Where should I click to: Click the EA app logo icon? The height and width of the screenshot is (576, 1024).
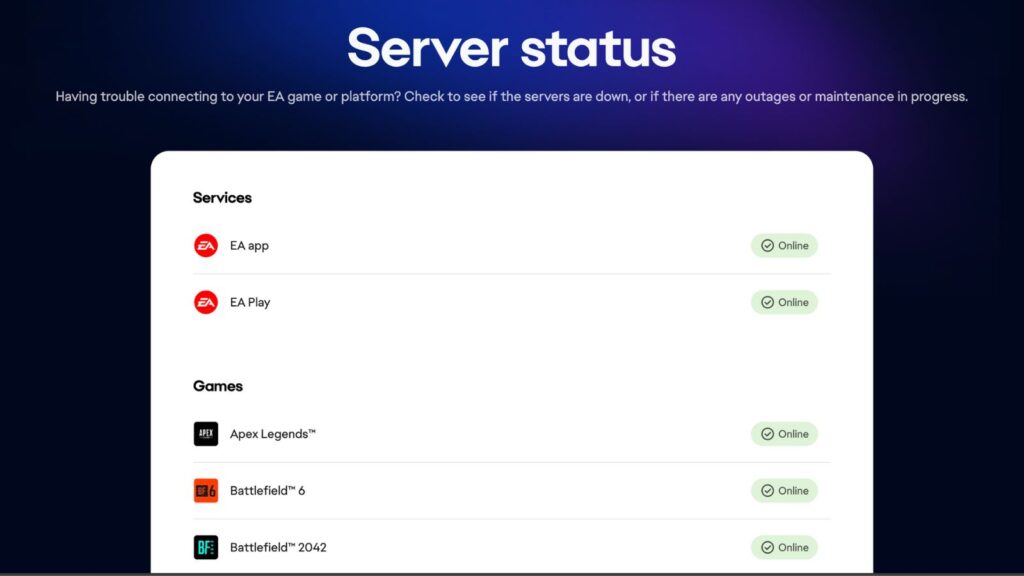tap(205, 245)
